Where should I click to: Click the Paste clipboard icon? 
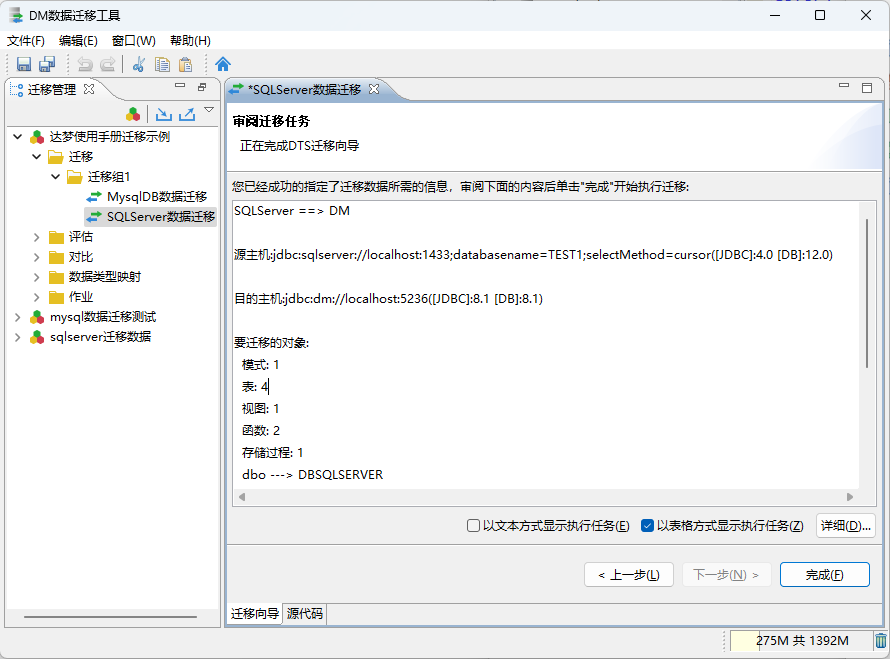186,64
